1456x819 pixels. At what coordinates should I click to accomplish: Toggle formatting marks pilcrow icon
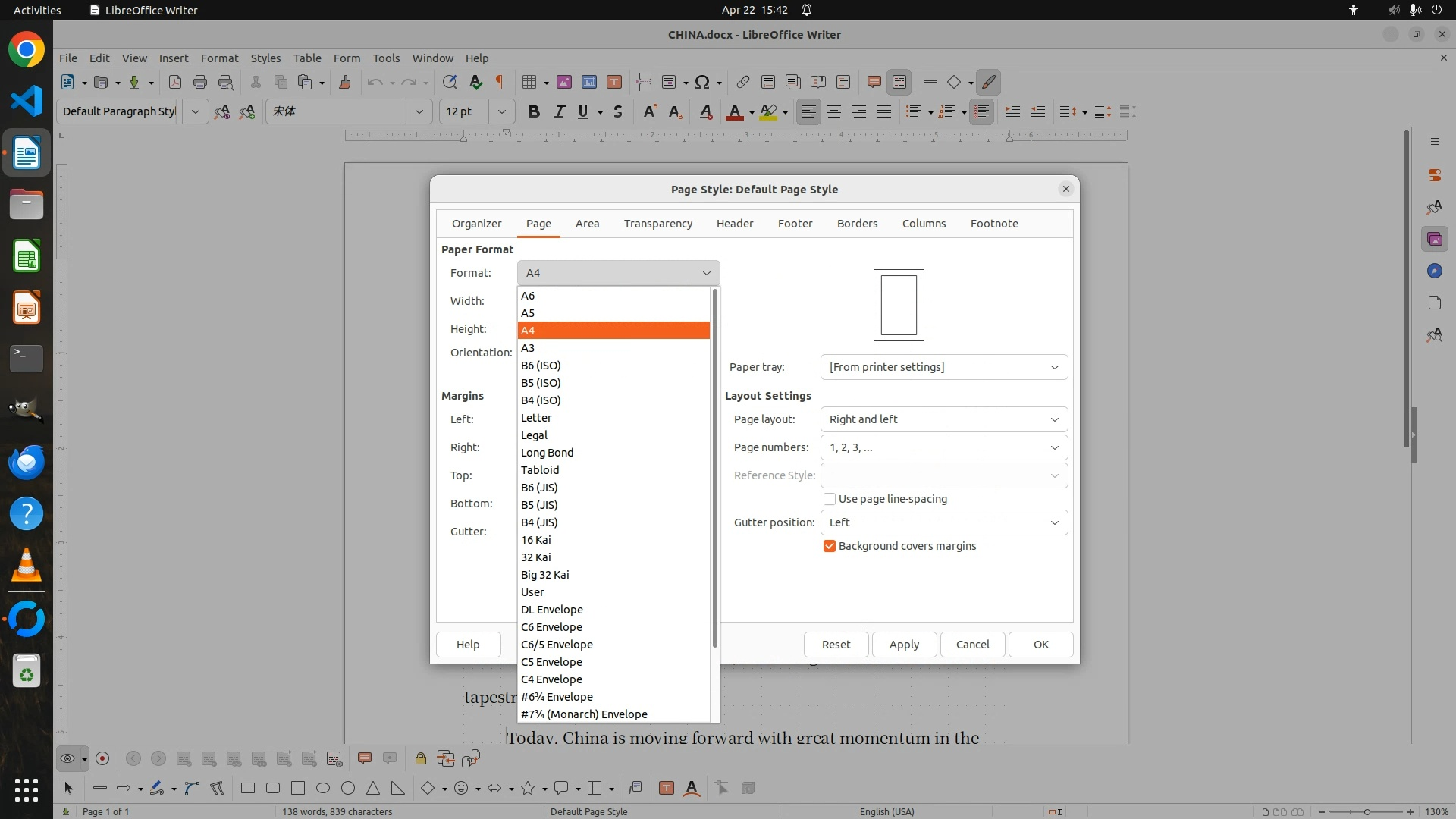point(499,82)
